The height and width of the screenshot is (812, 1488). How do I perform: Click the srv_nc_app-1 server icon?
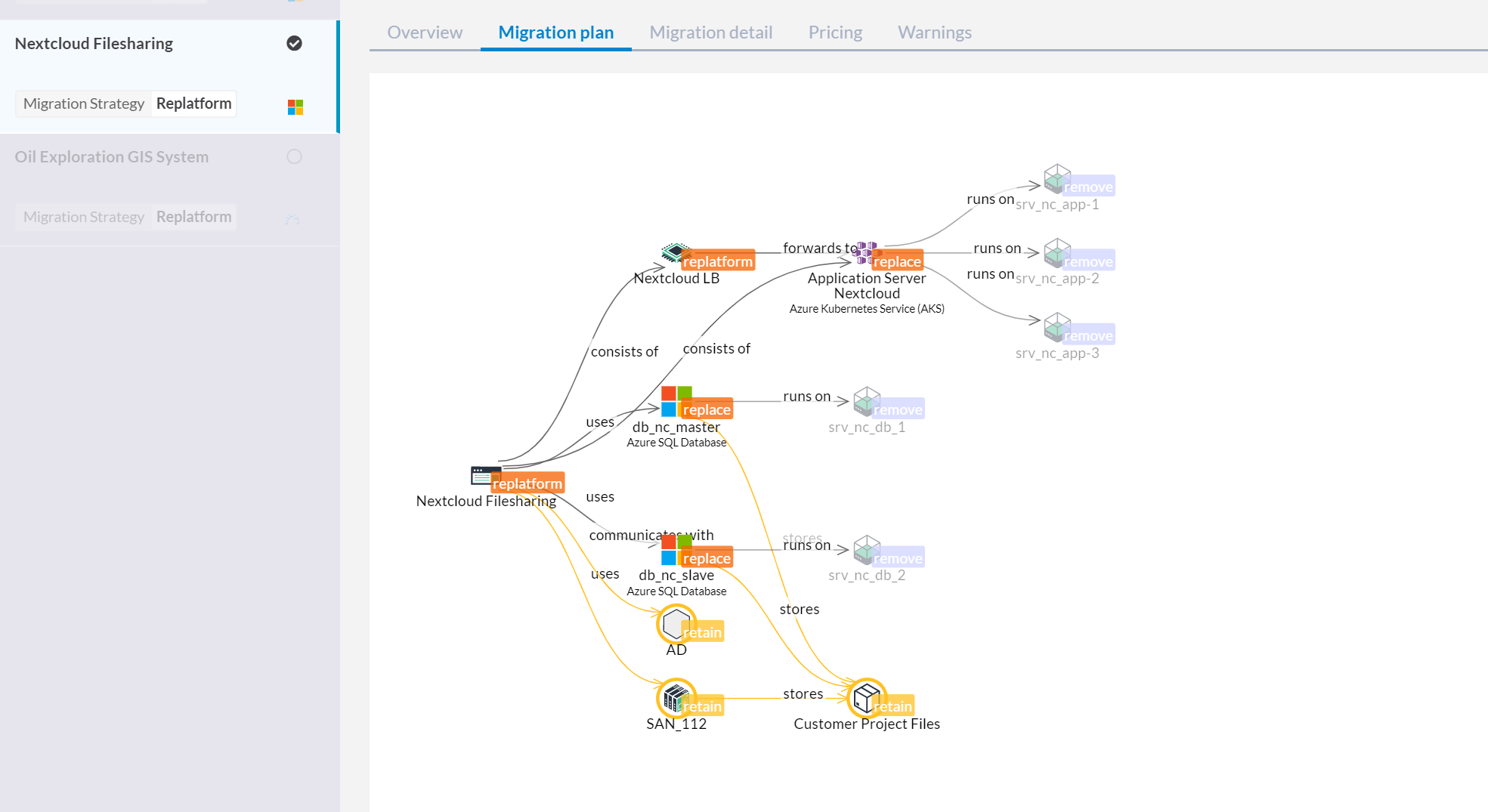[x=1056, y=179]
